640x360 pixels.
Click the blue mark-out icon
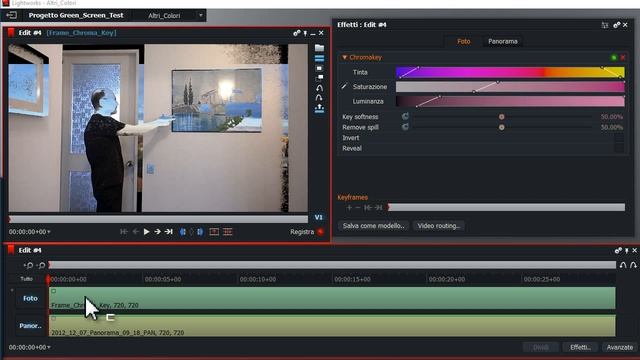point(200,232)
